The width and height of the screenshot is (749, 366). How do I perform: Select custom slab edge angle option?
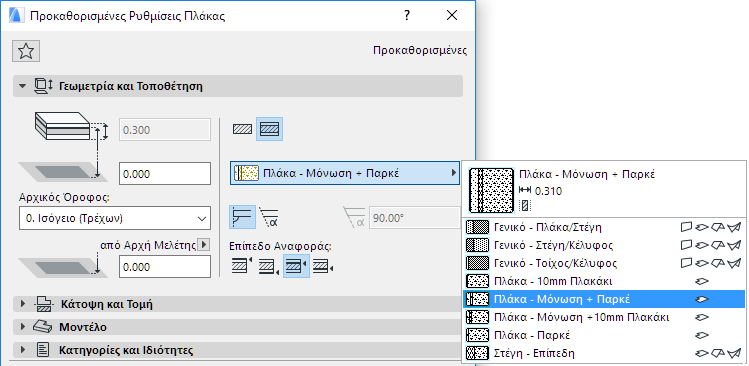269,218
